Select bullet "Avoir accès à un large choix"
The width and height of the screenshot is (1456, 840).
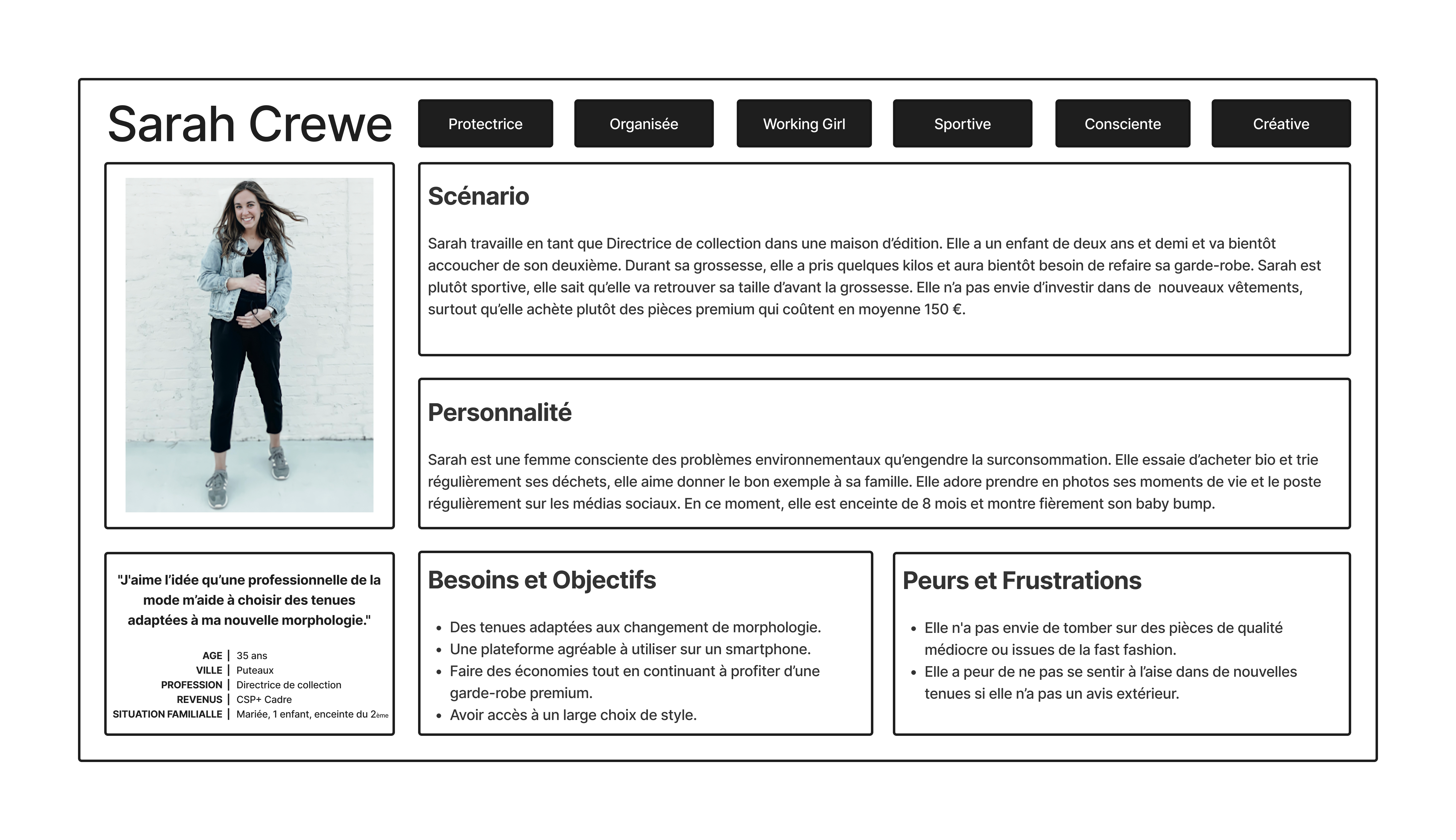pyautogui.click(x=573, y=715)
